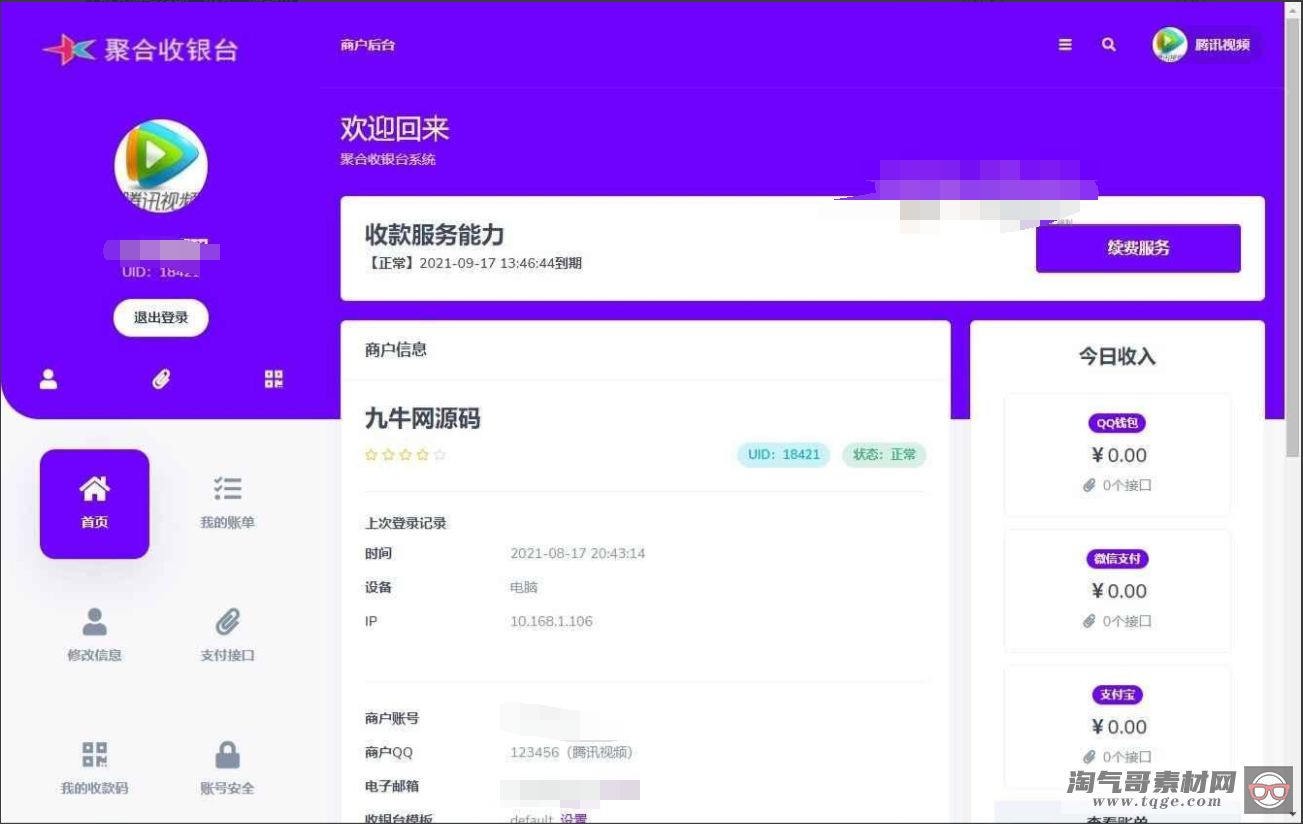Click the 续费服务 button
Image resolution: width=1303 pixels, height=824 pixels.
click(1138, 248)
